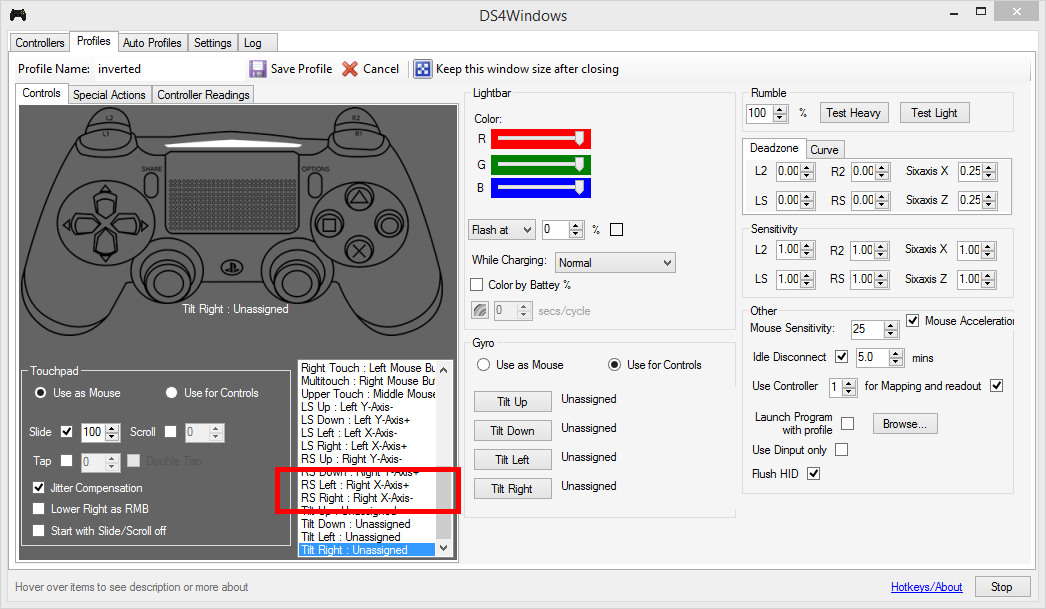Viewport: 1046px width, 609px height.
Task: Switch to the deadzone Curve tab
Action: (825, 149)
